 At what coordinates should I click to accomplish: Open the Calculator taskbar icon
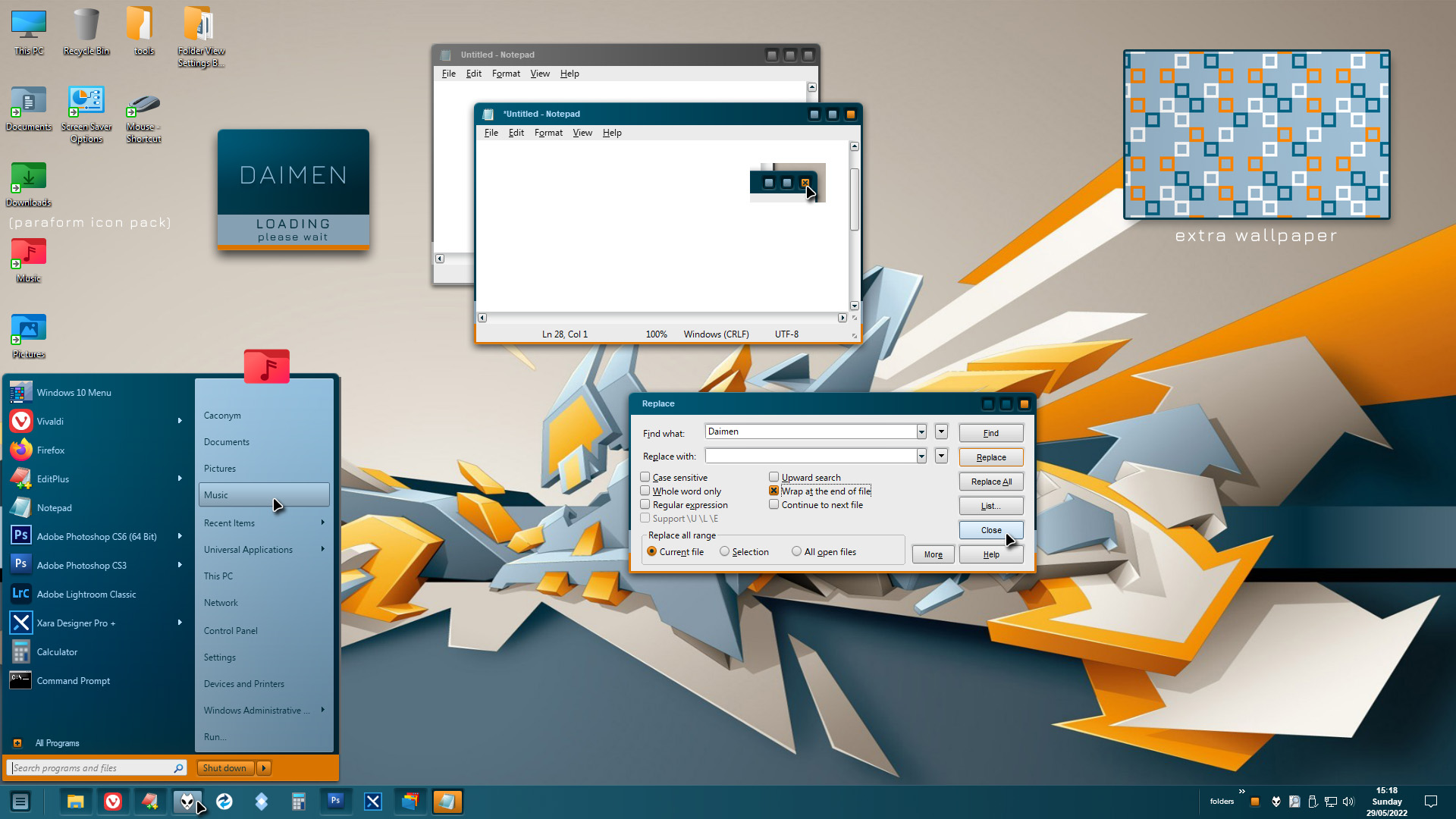pyautogui.click(x=299, y=802)
